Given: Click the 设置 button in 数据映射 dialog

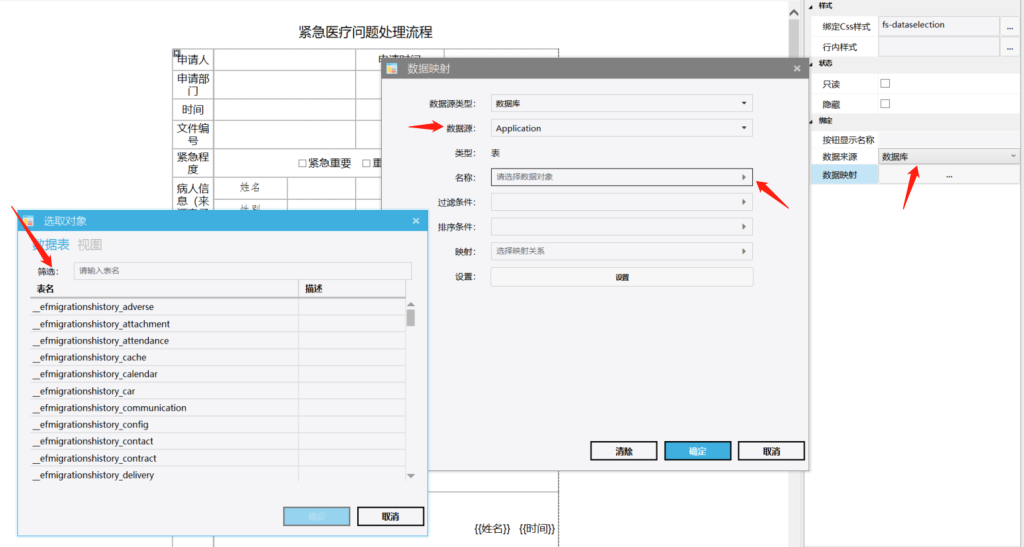Looking at the screenshot, I should pyautogui.click(x=622, y=277).
